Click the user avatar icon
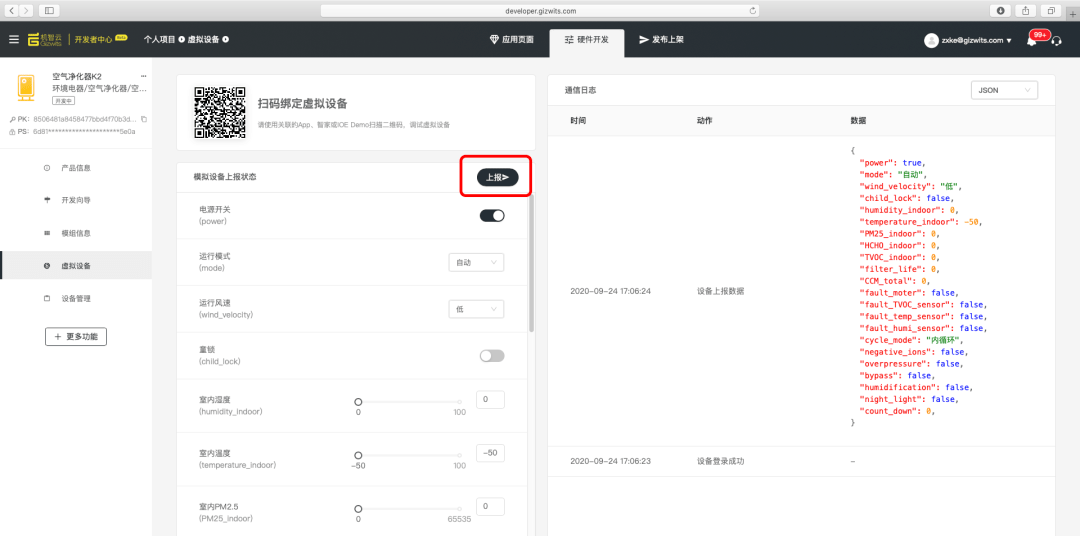1080x536 pixels. (931, 40)
